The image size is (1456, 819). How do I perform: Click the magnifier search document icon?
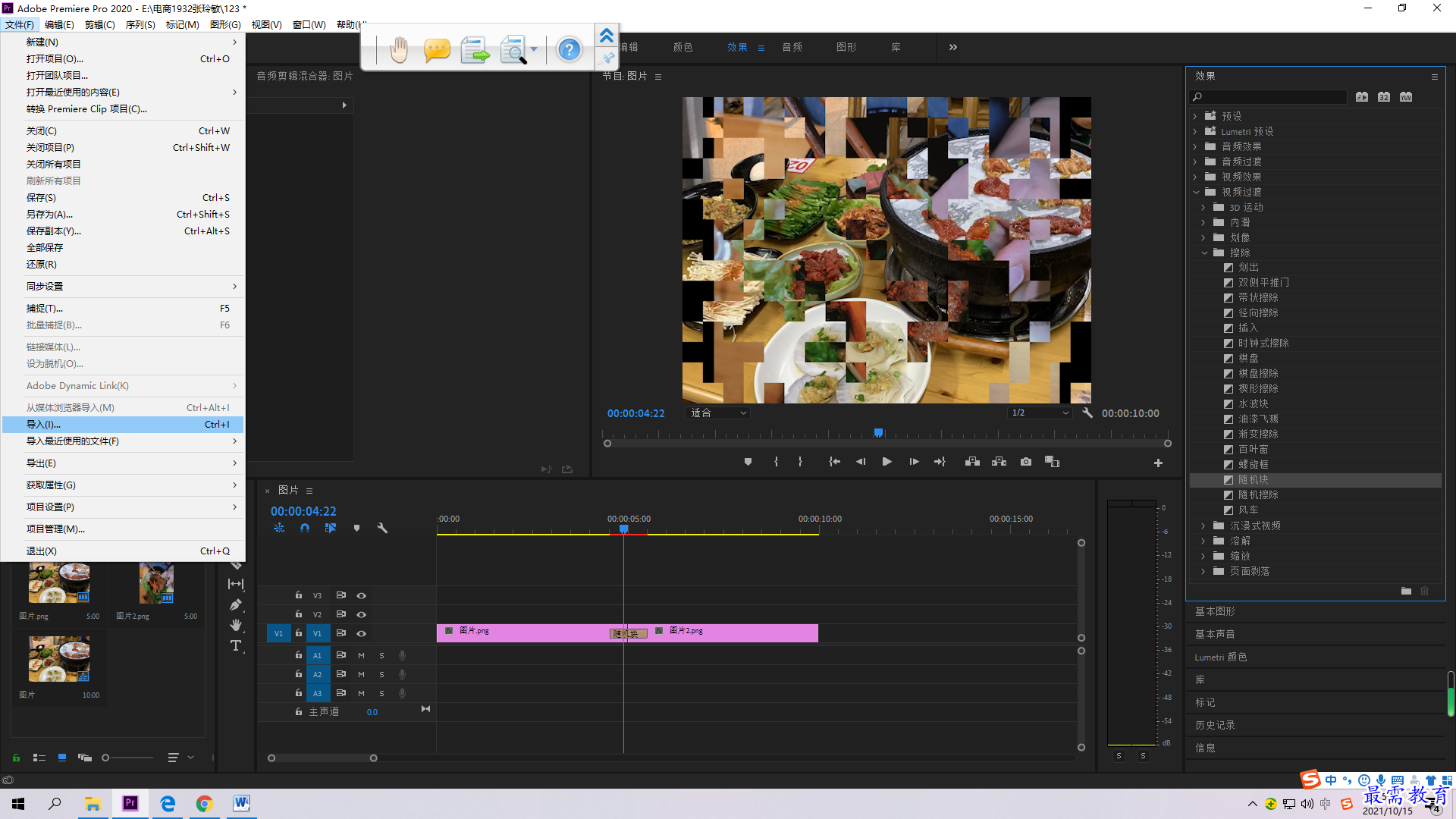click(514, 50)
